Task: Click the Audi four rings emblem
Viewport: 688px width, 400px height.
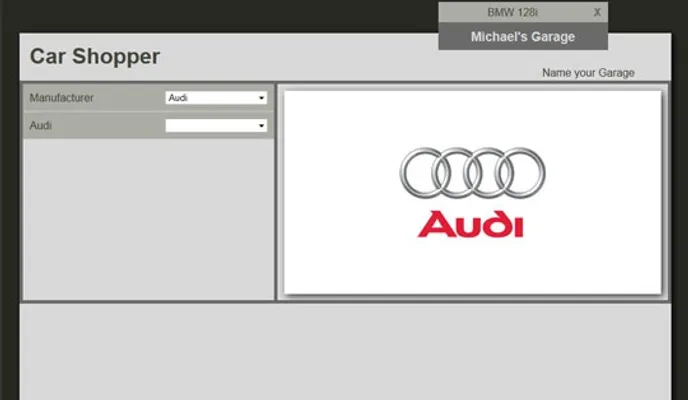Action: (471, 173)
